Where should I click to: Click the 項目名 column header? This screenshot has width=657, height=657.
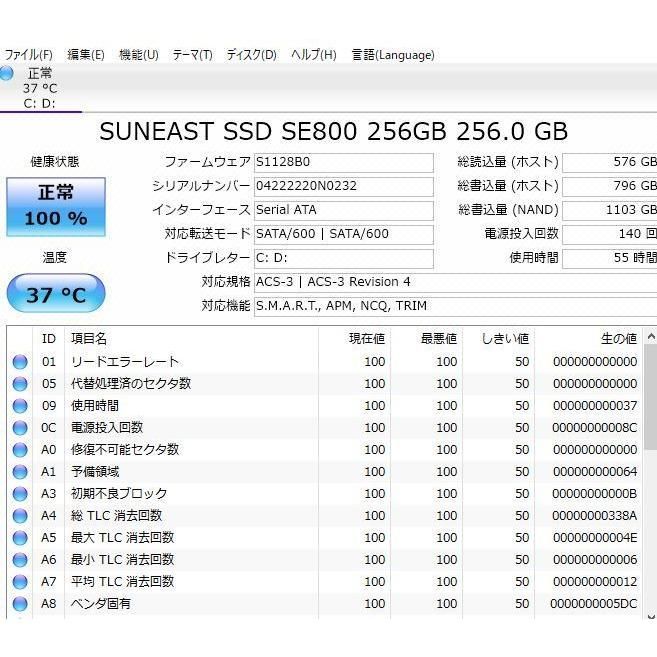point(191,339)
